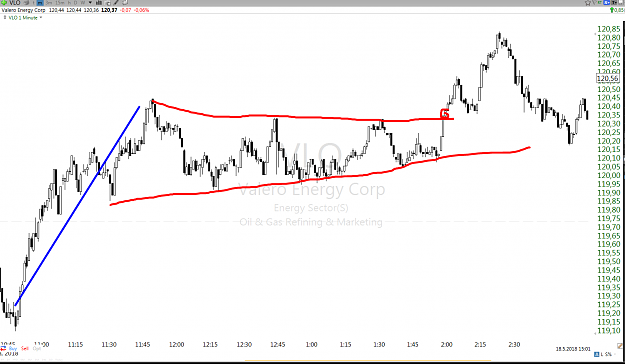
Task: Click the blue icon at top right
Action: [606, 2]
